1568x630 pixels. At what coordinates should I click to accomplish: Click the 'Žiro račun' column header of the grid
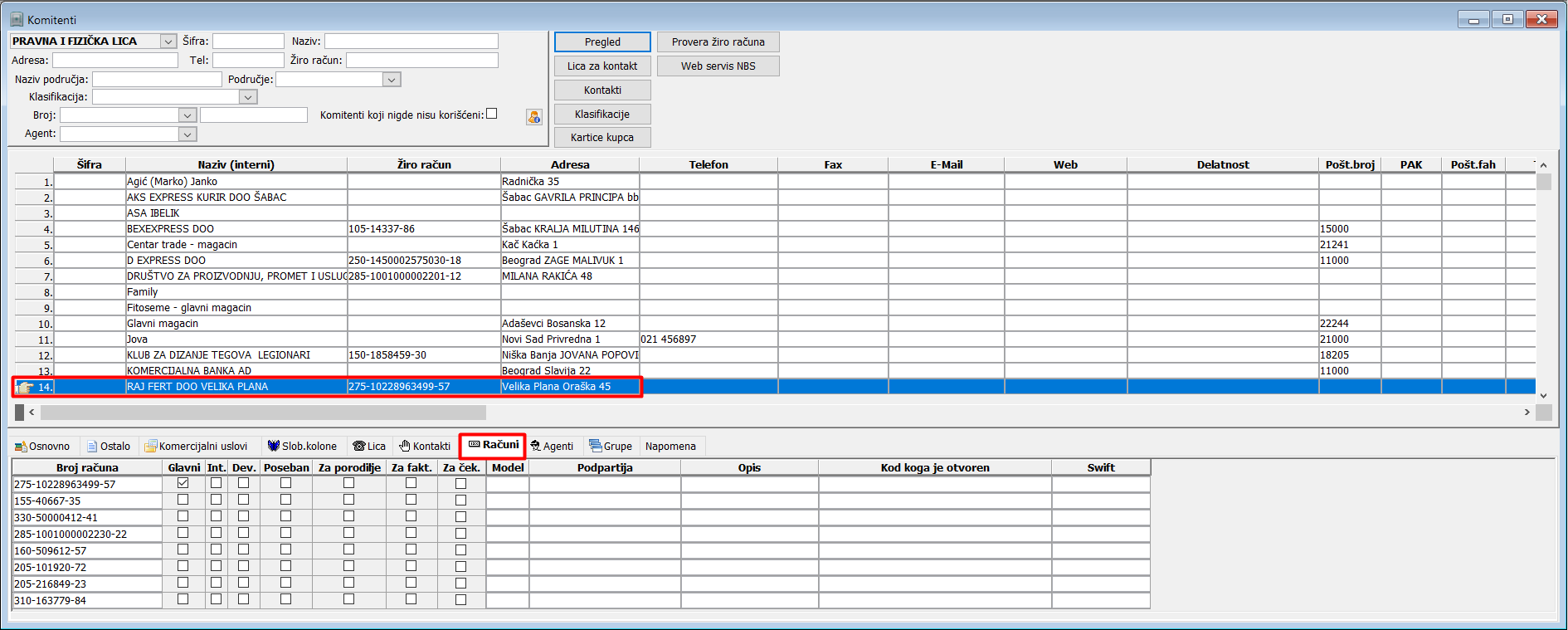424,165
